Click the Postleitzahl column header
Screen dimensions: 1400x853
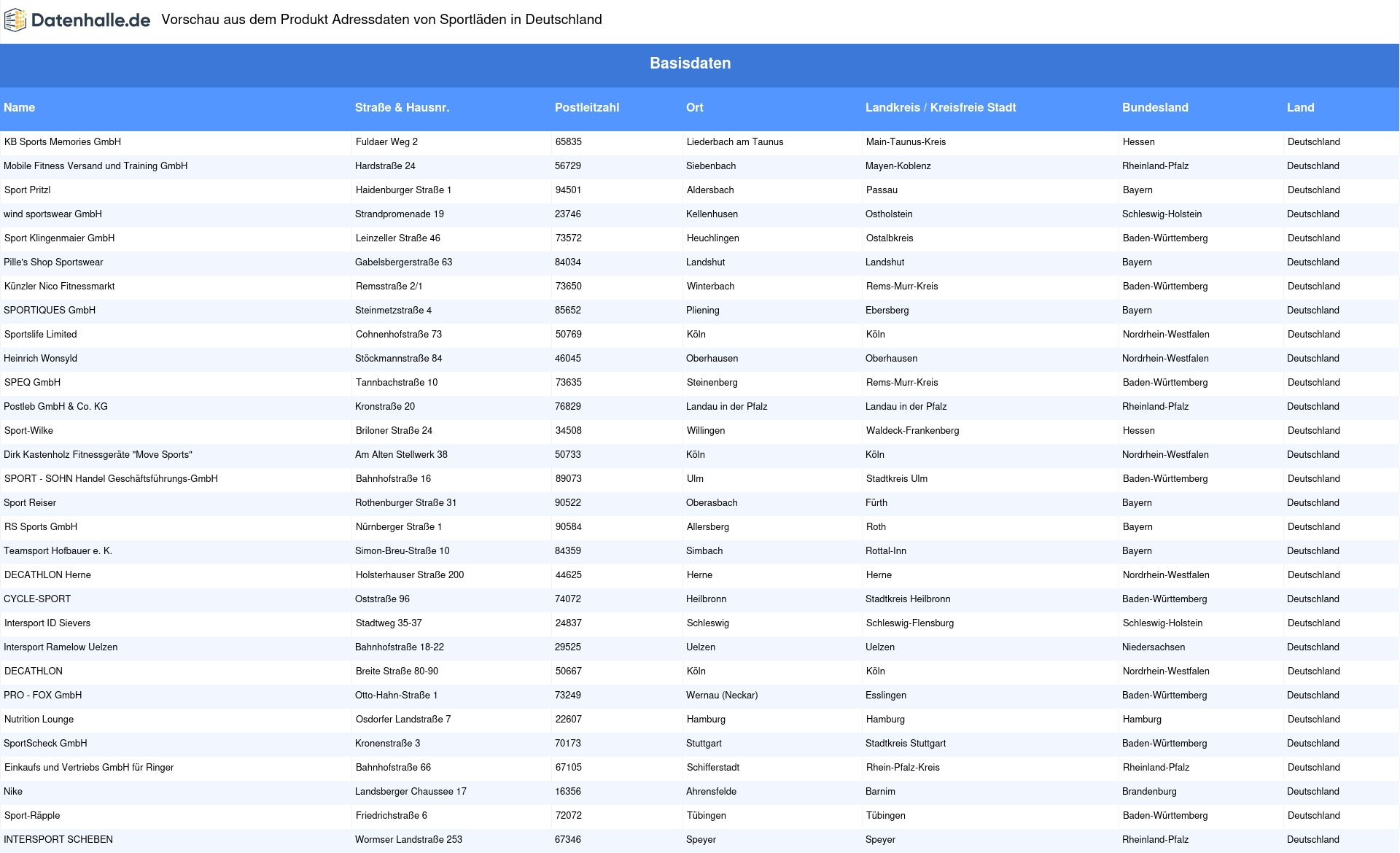(x=587, y=107)
